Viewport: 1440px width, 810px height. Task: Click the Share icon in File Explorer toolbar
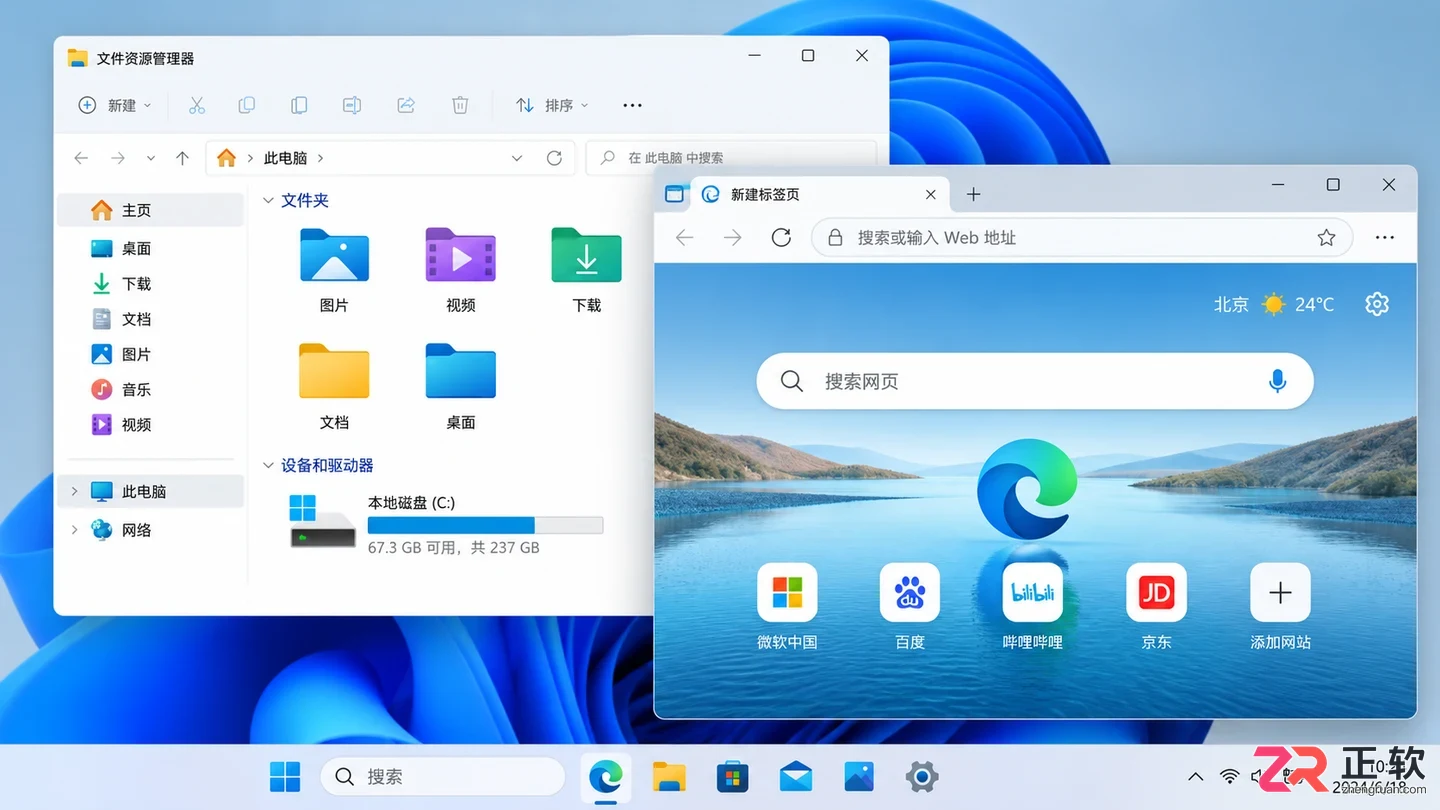coord(406,105)
